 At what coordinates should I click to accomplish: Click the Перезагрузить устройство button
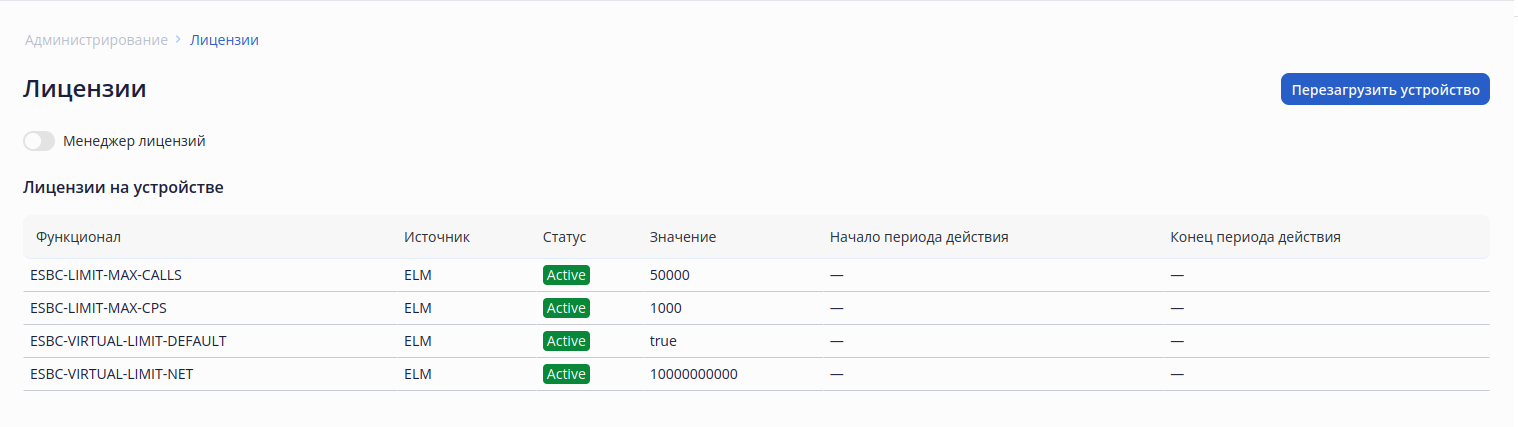[1385, 89]
